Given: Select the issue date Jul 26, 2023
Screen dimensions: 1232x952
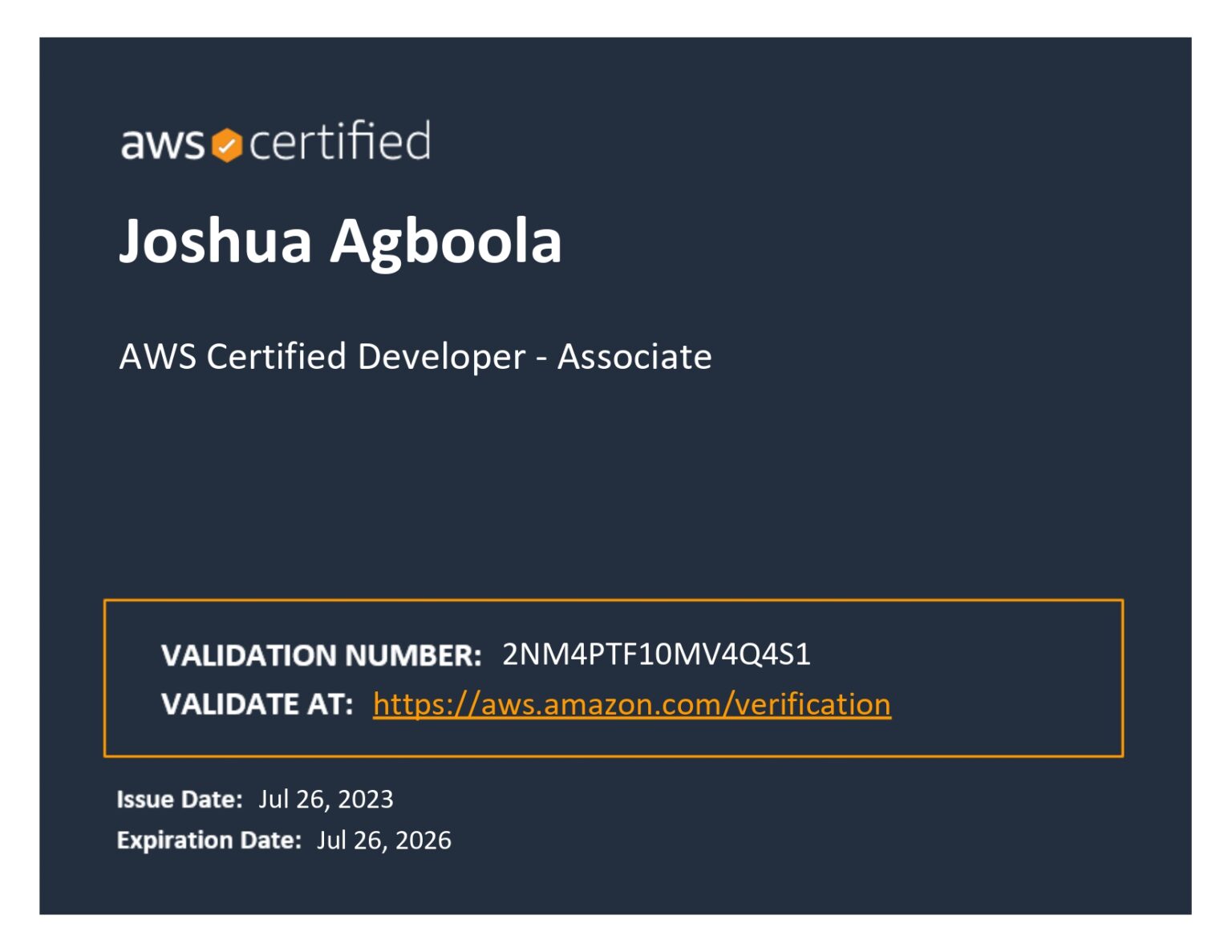Looking at the screenshot, I should [x=326, y=800].
